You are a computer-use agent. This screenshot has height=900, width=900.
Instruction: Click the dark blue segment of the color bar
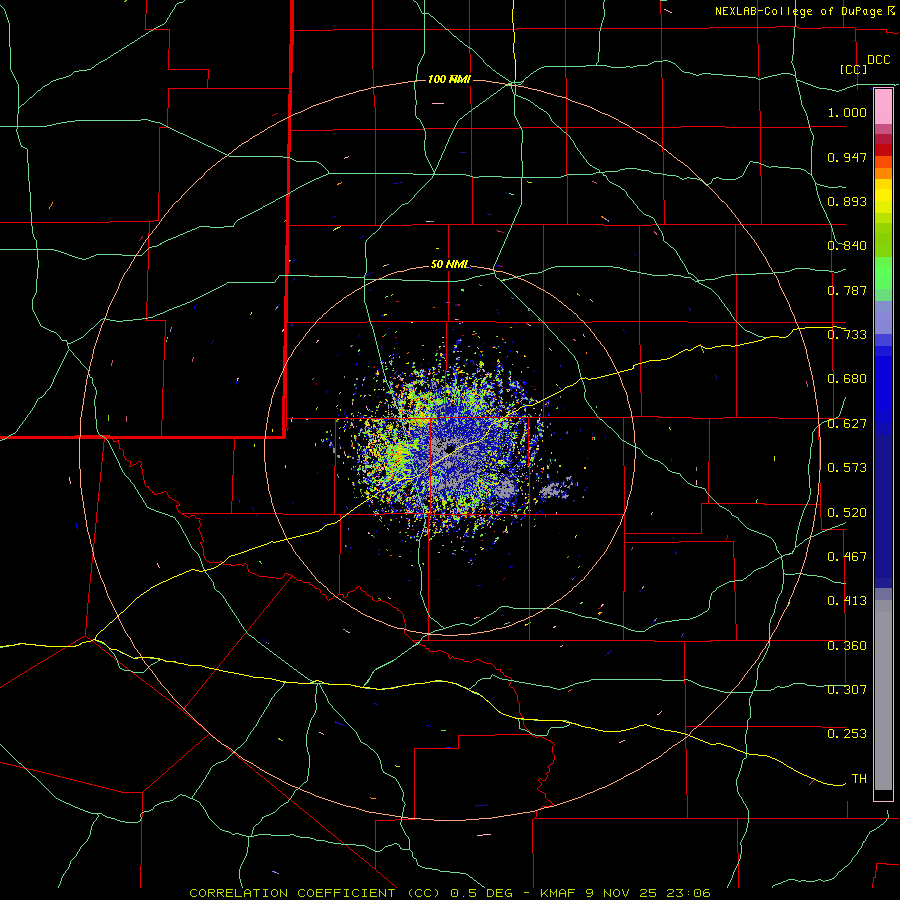[883, 511]
